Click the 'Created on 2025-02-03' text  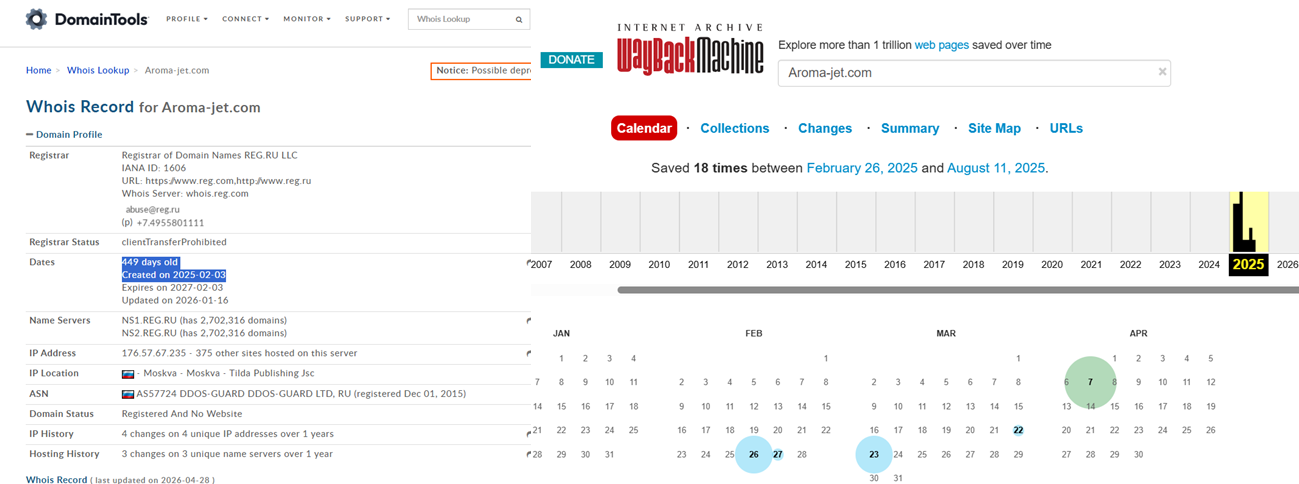tap(174, 275)
